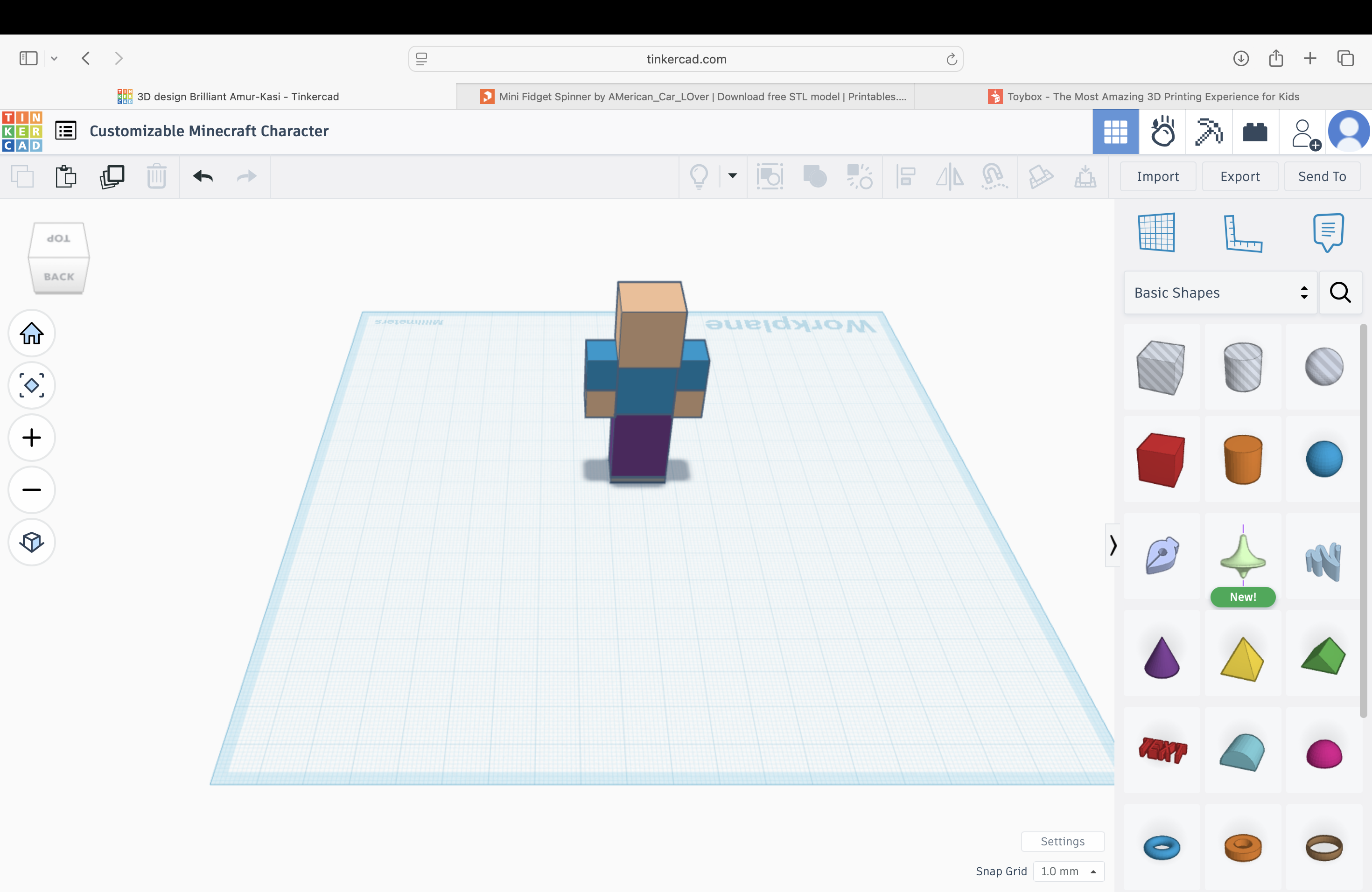Screen dimensions: 1372x892
Task: Undo the last action
Action: coord(203,176)
